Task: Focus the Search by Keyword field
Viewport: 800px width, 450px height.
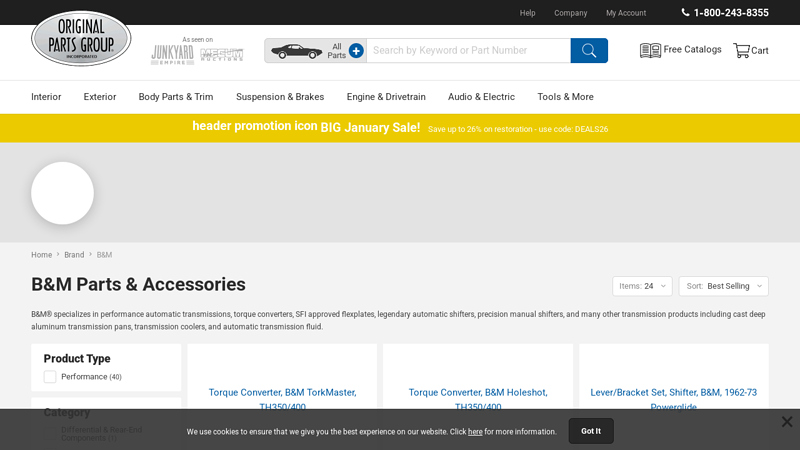Action: tap(468, 51)
